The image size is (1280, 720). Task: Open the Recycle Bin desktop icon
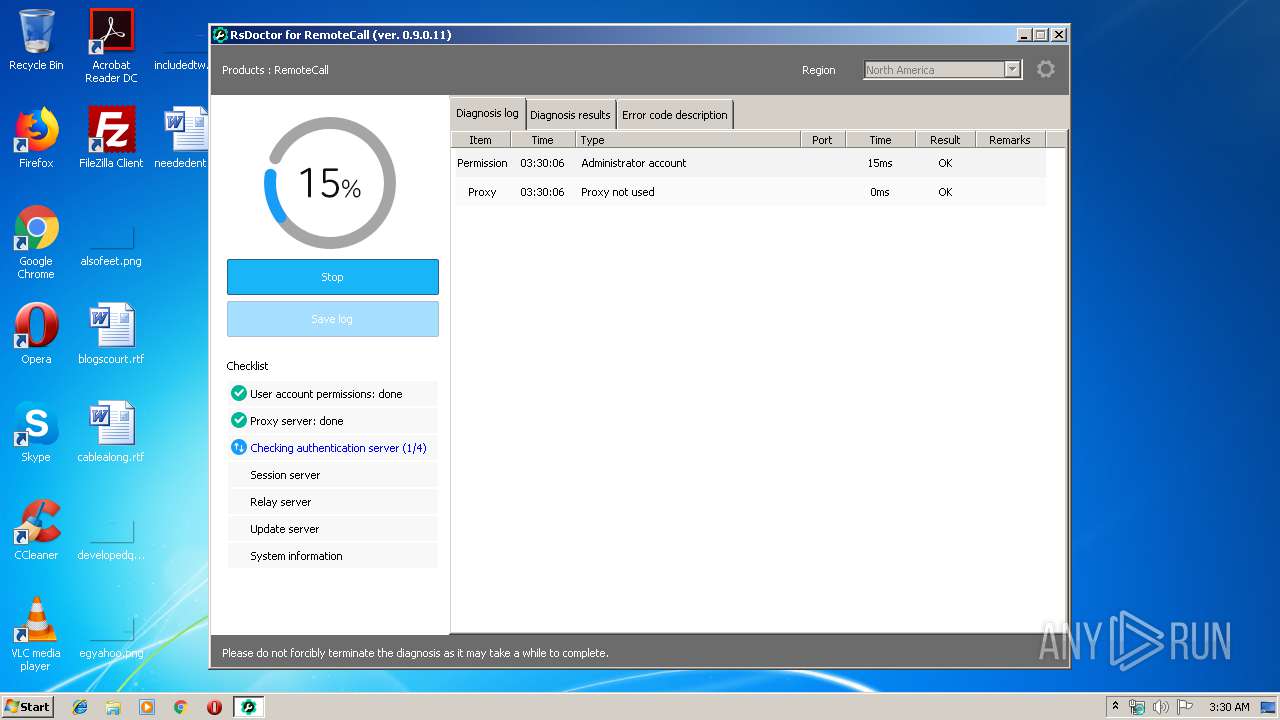[x=36, y=40]
